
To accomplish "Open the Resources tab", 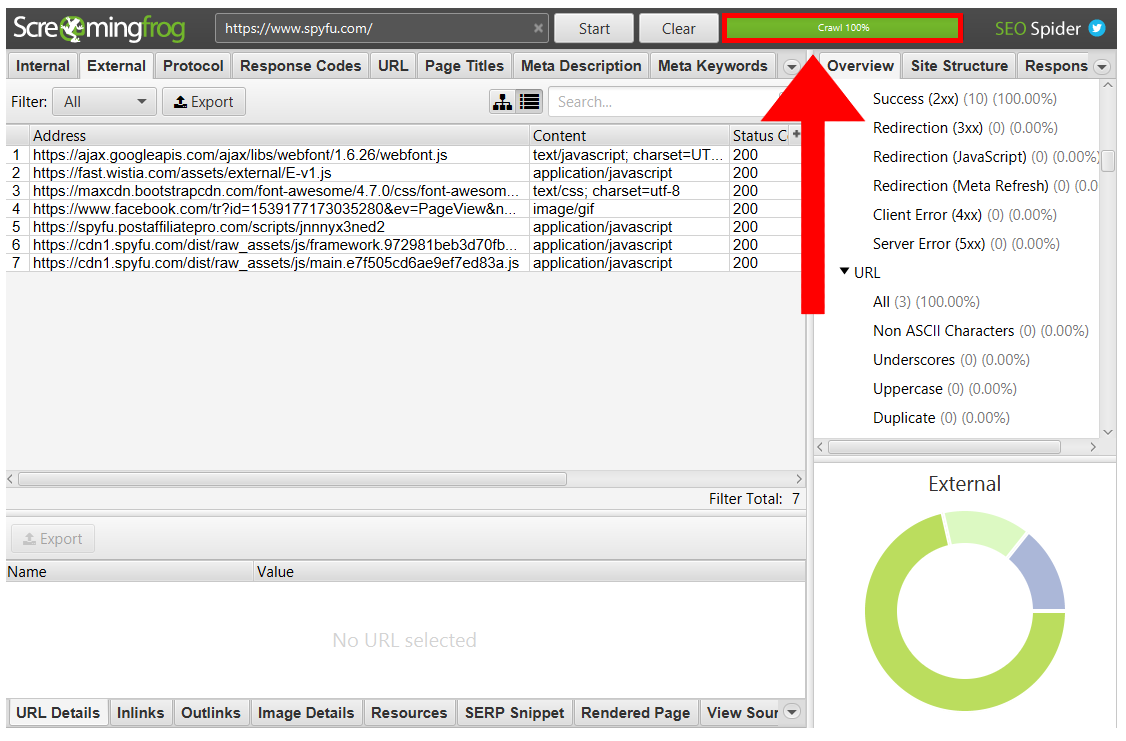I will [x=409, y=713].
